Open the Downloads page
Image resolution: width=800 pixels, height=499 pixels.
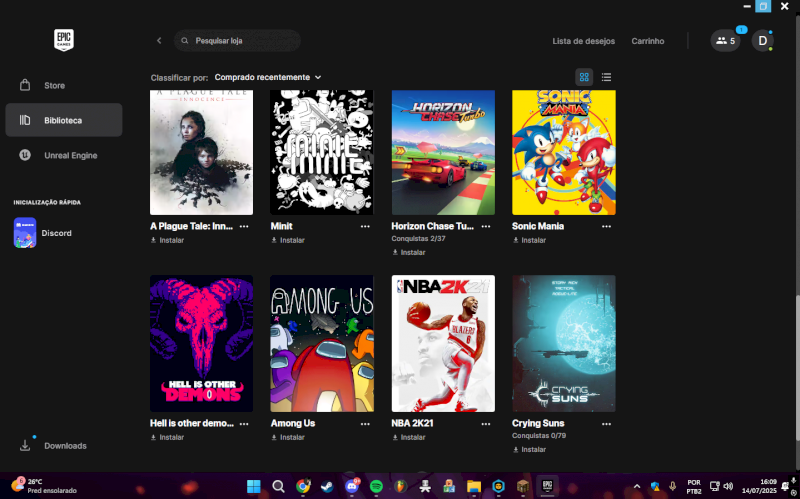pyautogui.click(x=53, y=445)
